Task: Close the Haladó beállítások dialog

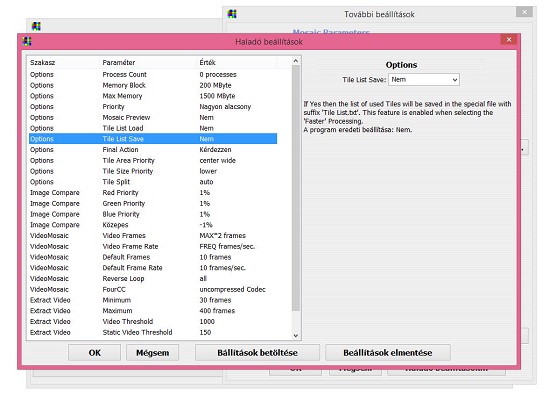Action: [509, 40]
